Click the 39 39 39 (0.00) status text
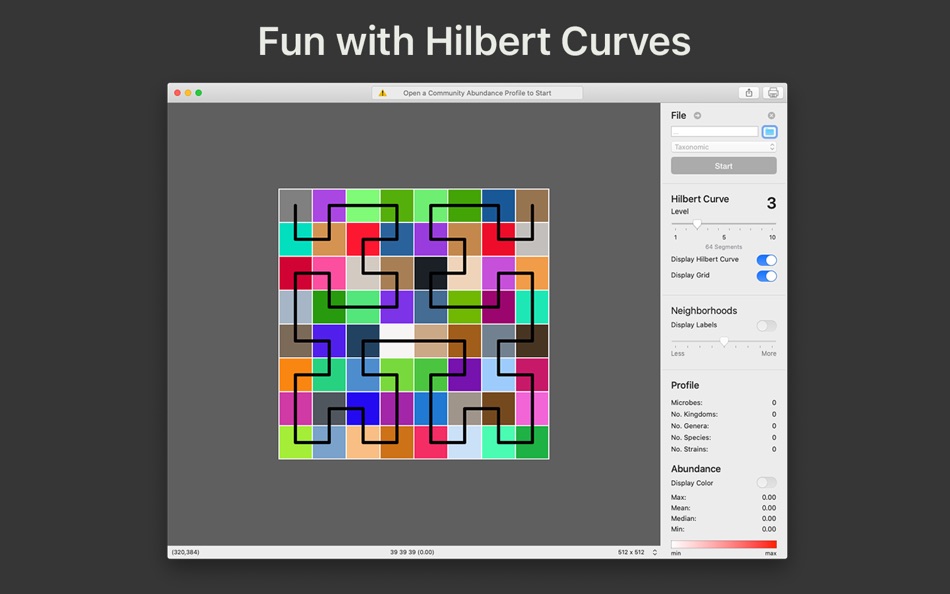This screenshot has height=594, width=950. click(412, 552)
